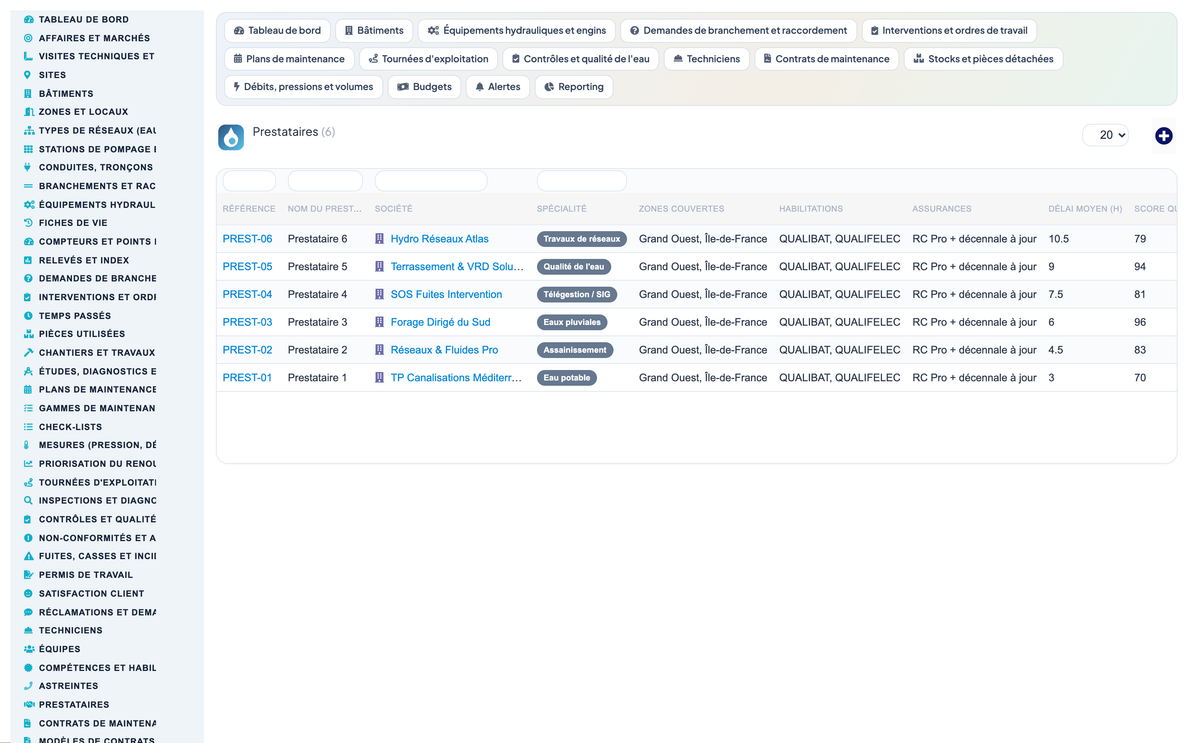
Task: Open the PREST-06 reference link
Action: point(247,239)
